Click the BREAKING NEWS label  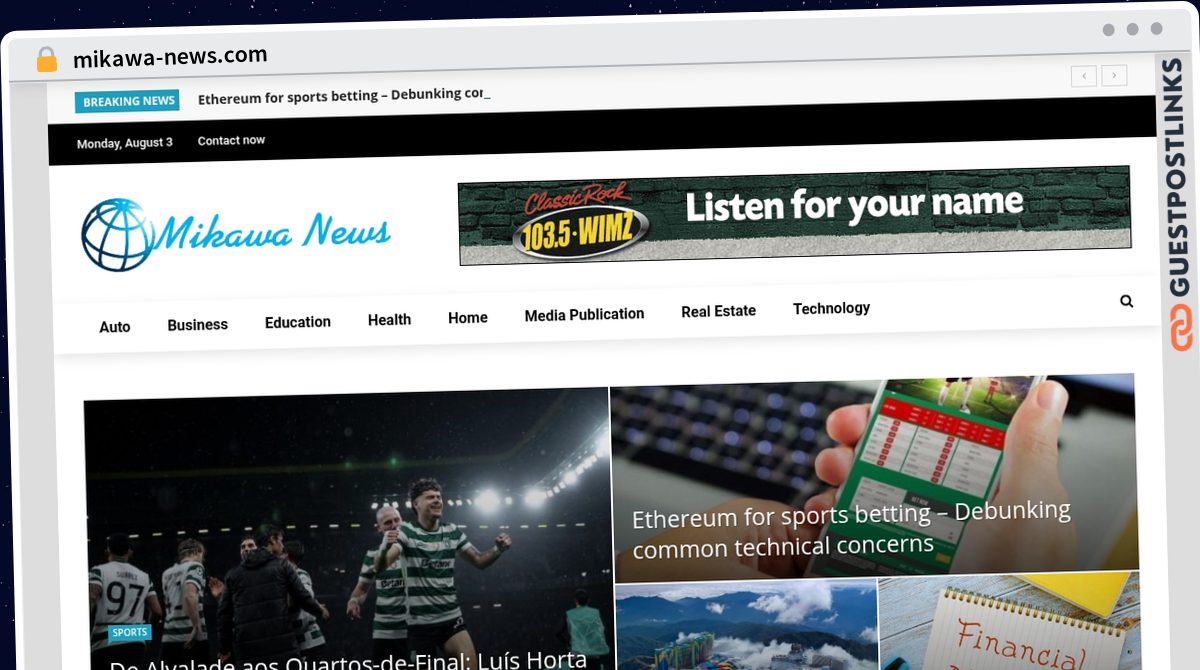[127, 101]
